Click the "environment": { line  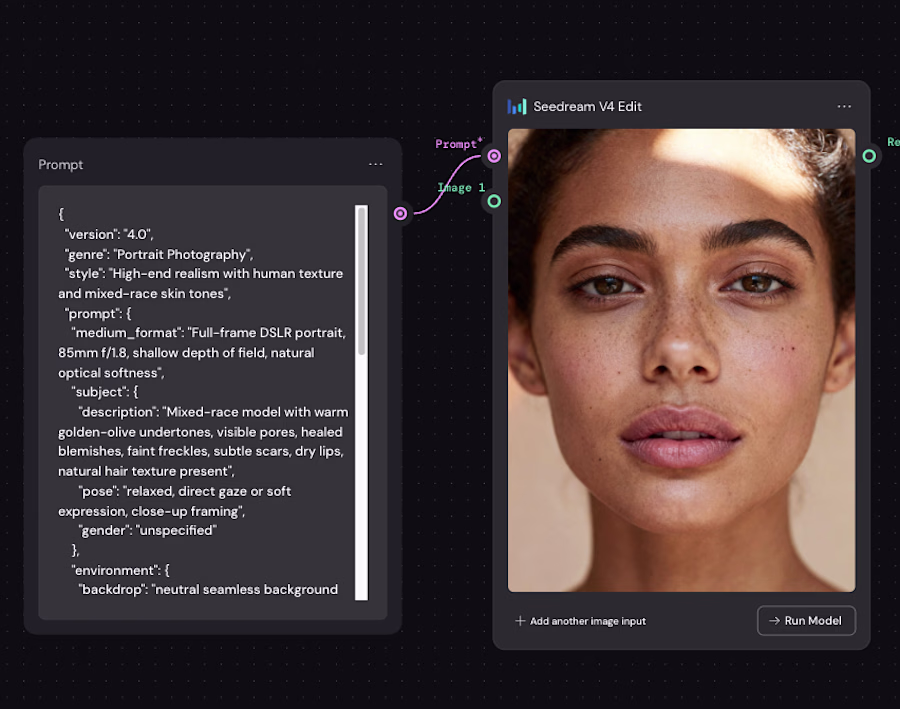[x=121, y=570]
